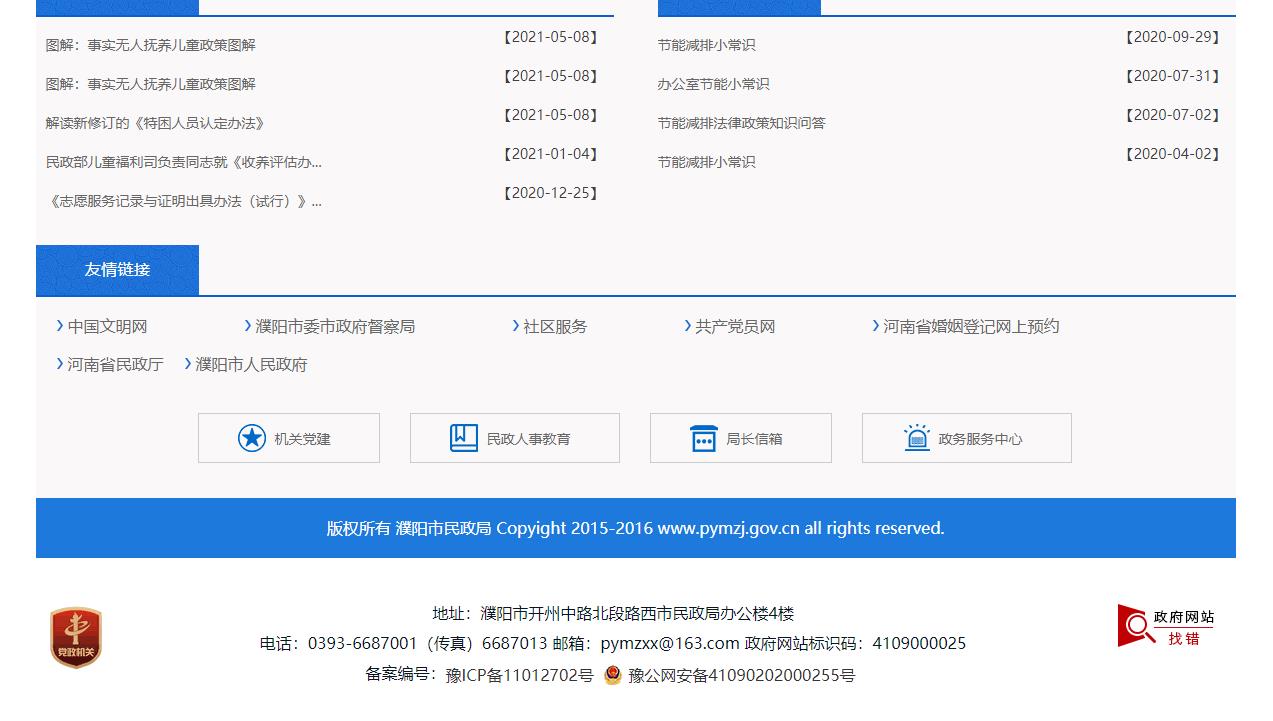Click the chevron arrow before 中国文明网

[x=59, y=325]
